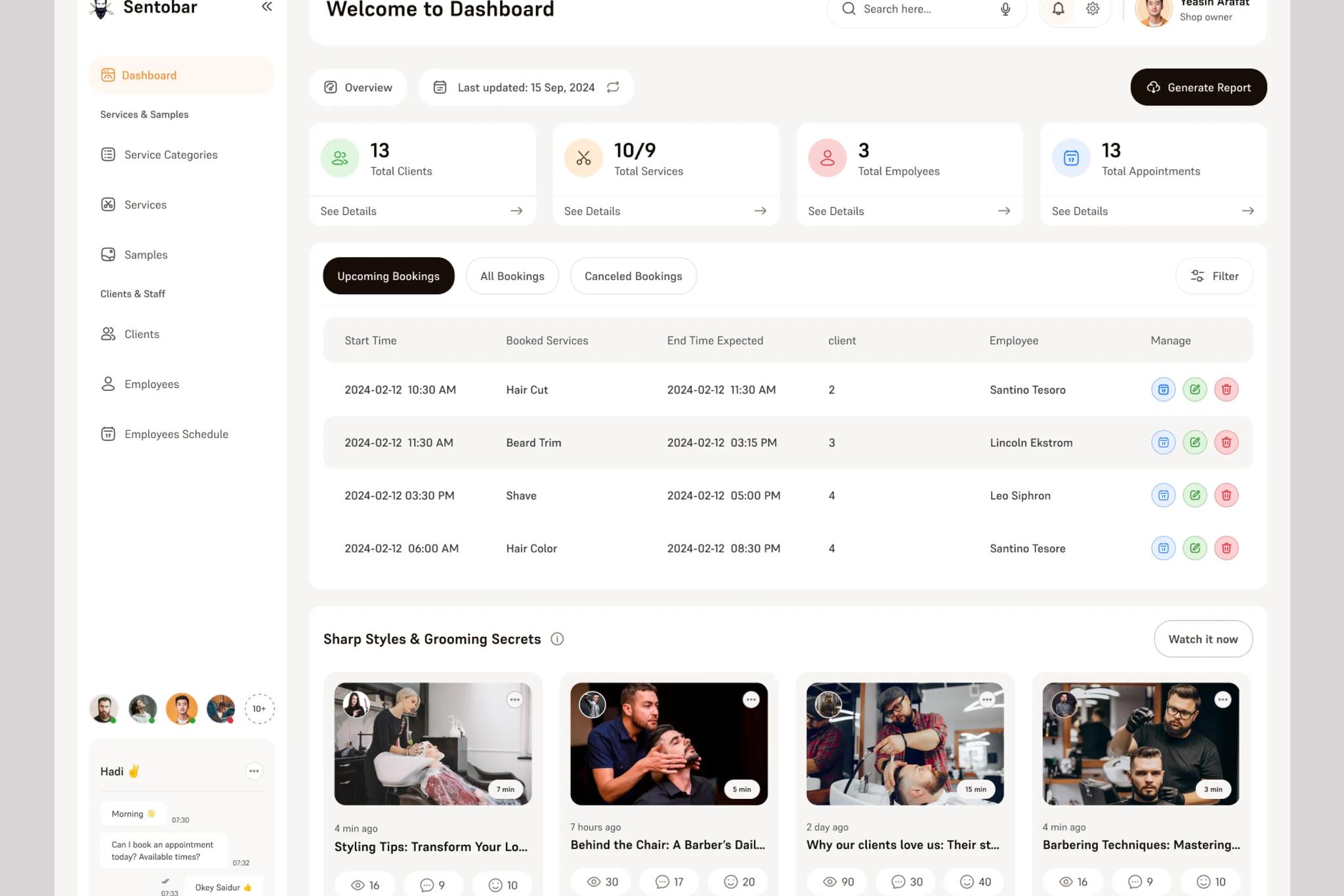
Task: Open the notifications bell
Action: (x=1058, y=9)
